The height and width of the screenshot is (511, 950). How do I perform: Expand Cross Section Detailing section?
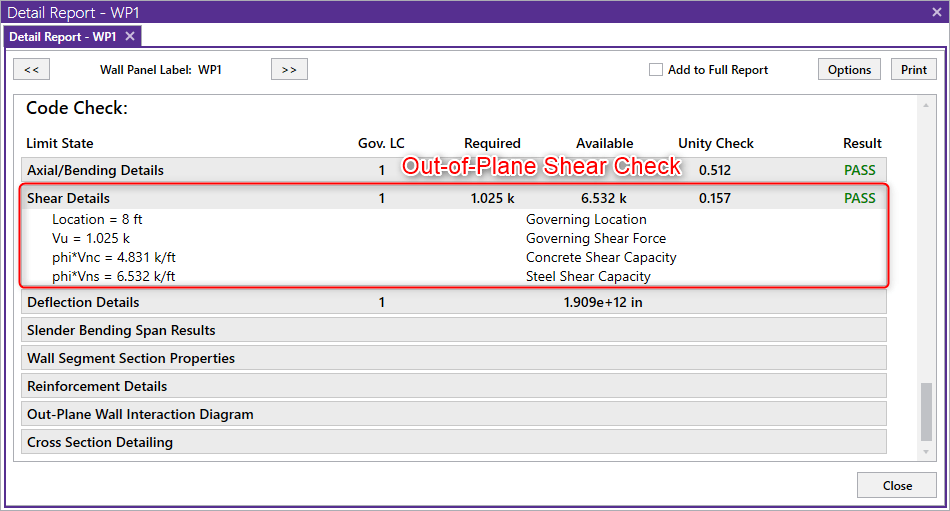click(x=100, y=442)
